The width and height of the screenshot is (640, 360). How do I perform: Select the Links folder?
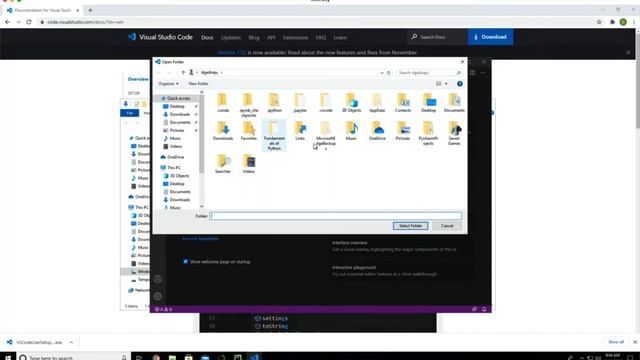300,131
